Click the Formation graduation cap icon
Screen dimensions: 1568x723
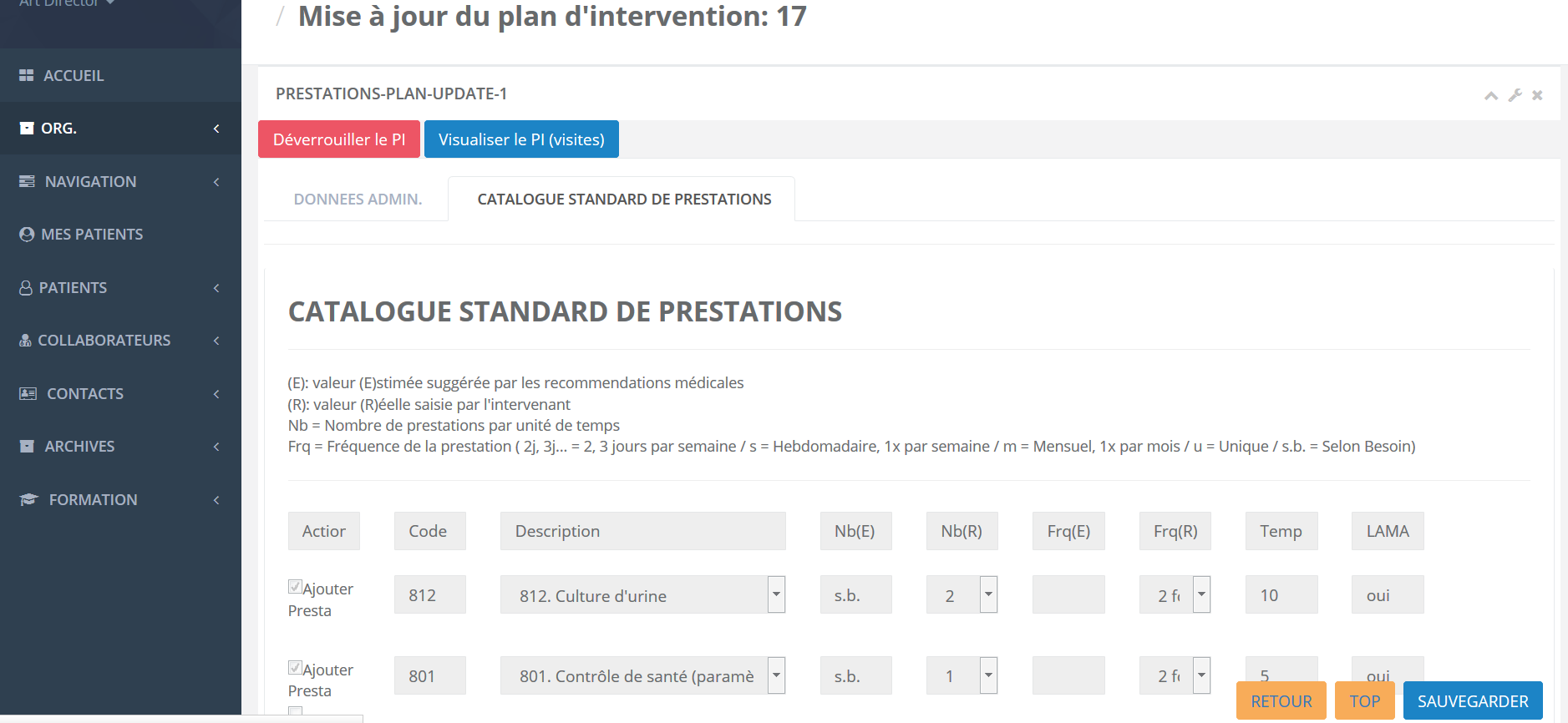pyautogui.click(x=29, y=499)
